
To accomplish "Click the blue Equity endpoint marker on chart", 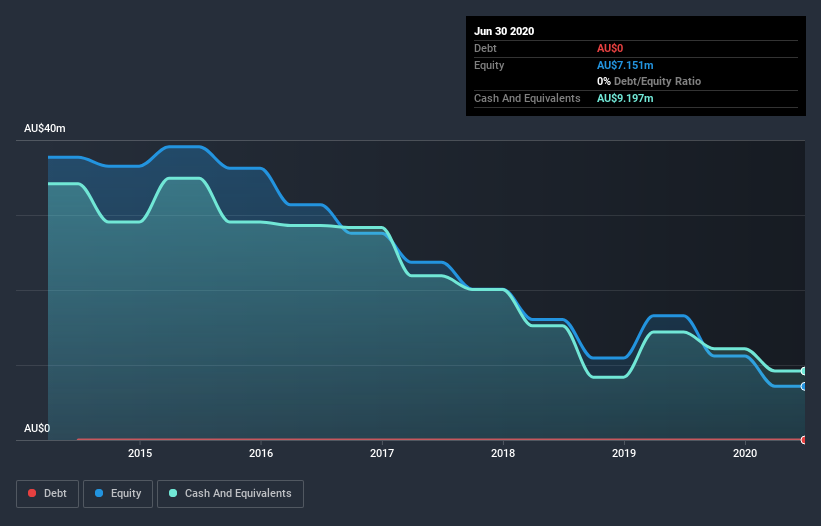I will point(804,386).
